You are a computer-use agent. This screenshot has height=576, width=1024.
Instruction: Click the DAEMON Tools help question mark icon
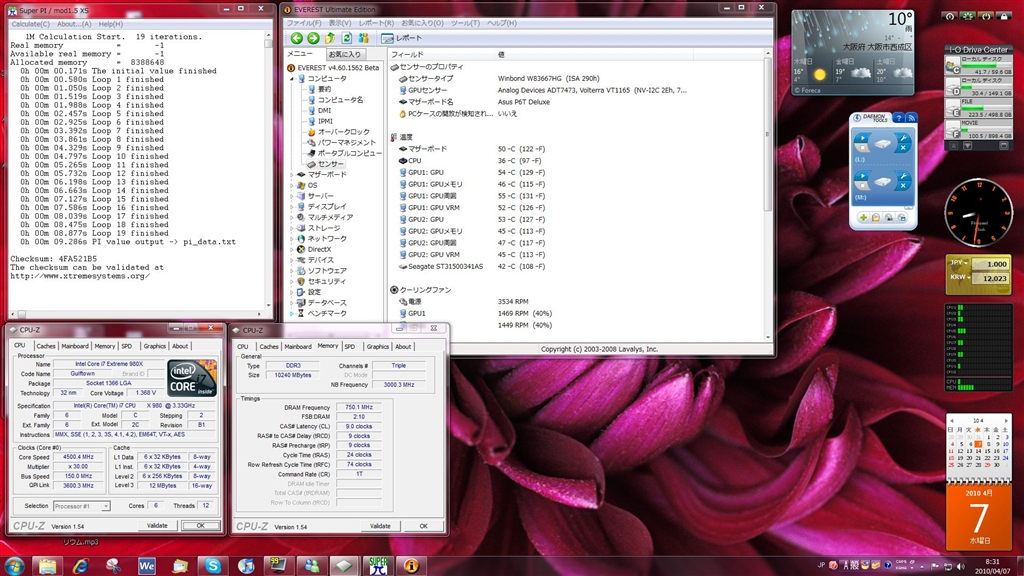point(898,118)
